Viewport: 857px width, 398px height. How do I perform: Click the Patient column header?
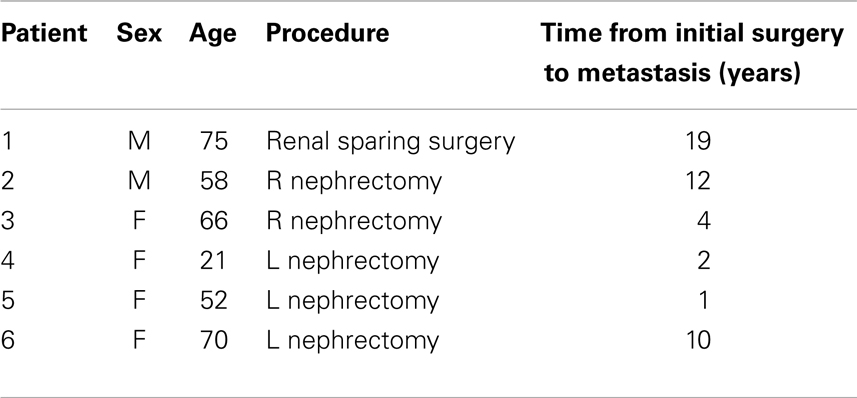pos(44,33)
